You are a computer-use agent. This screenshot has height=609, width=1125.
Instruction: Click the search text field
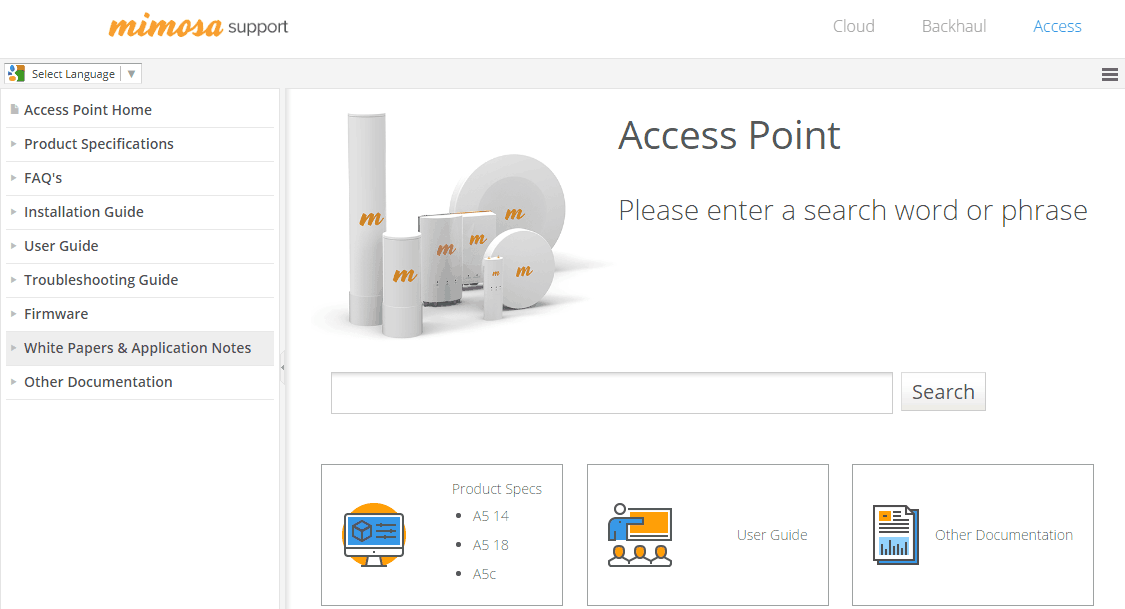pyautogui.click(x=611, y=392)
